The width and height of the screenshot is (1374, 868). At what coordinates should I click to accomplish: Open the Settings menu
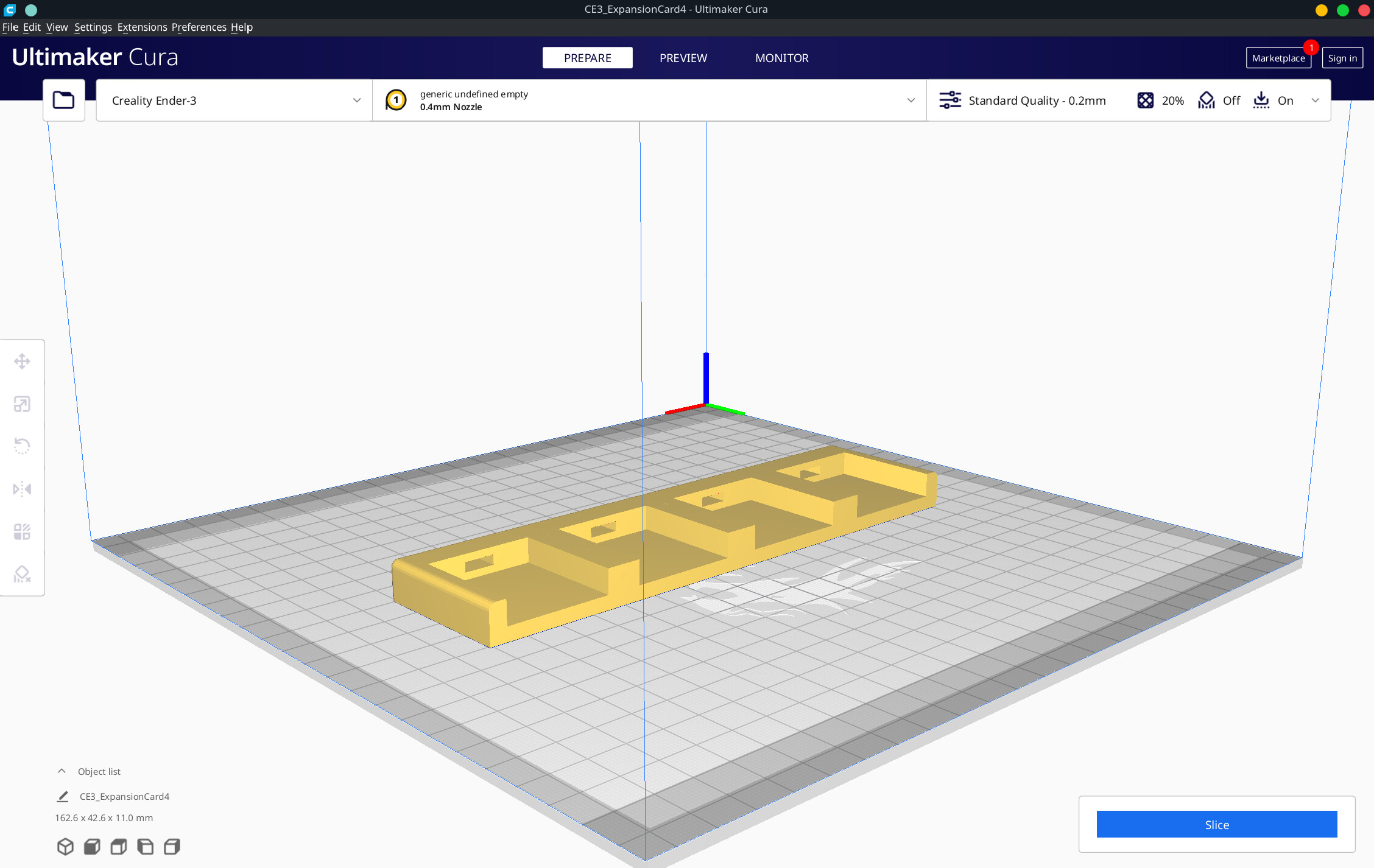93,27
